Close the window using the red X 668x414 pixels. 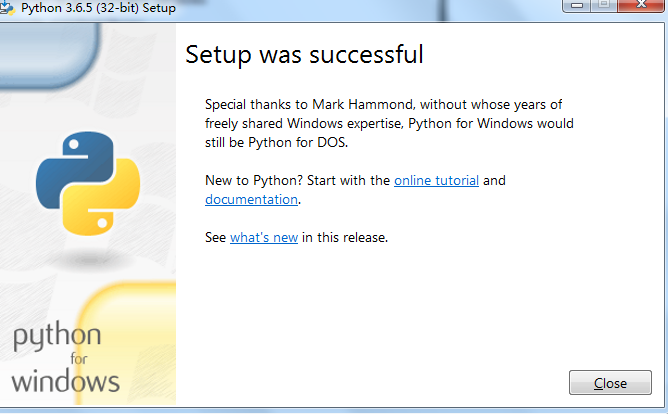[641, 6]
